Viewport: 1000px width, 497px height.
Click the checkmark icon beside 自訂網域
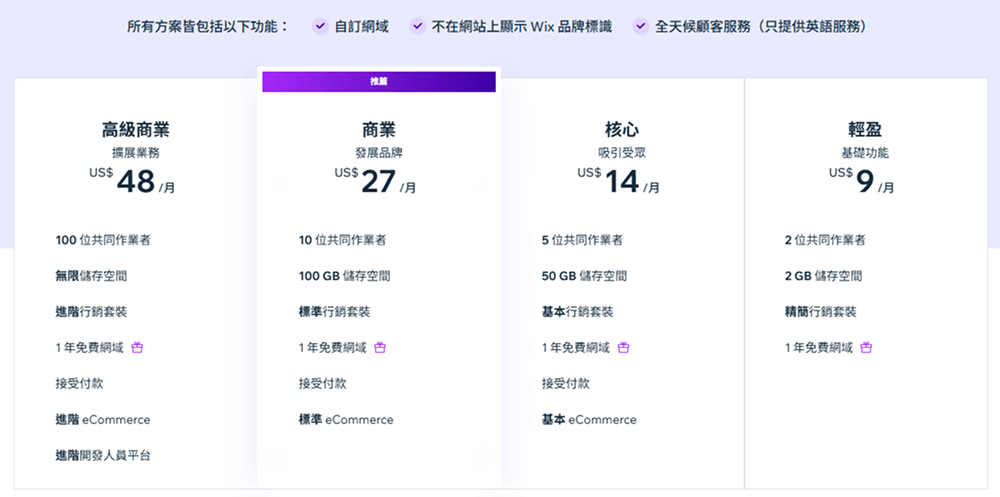pos(320,26)
